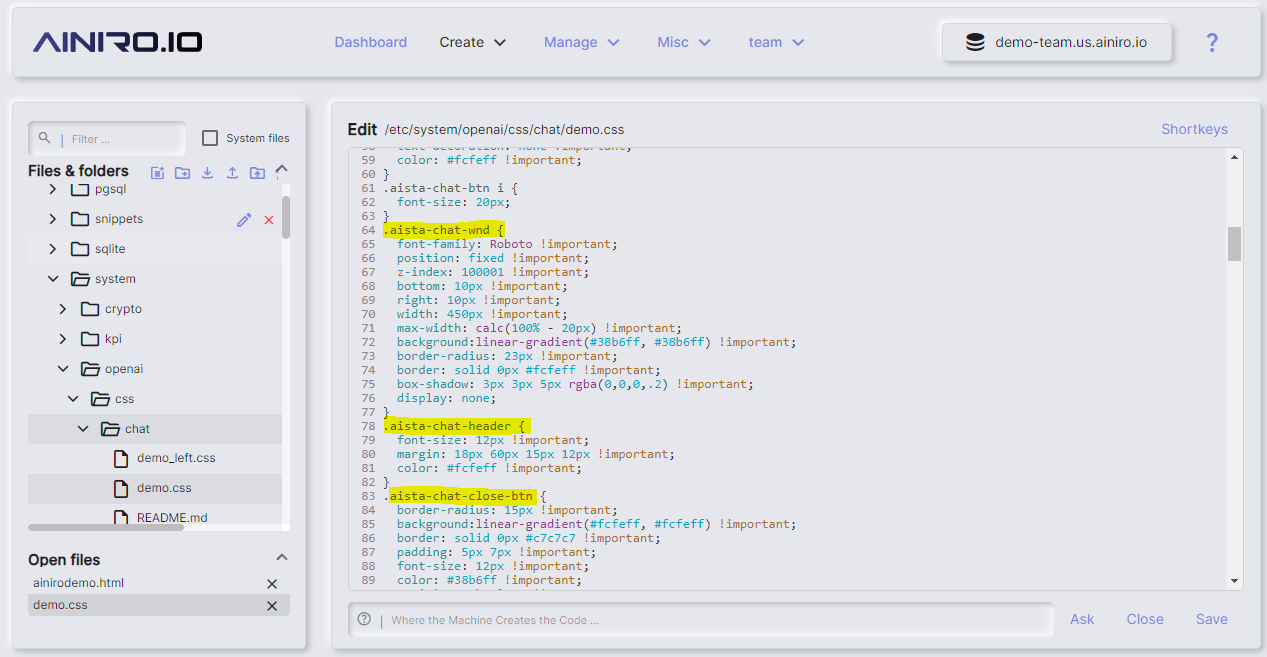Close demo.css in the Open files list
This screenshot has width=1267, height=657.
[x=271, y=606]
